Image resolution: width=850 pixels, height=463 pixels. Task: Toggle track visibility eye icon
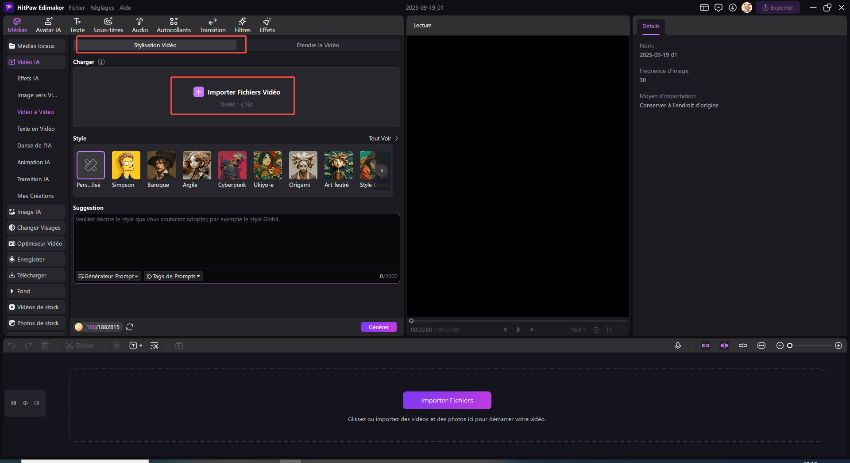(25, 403)
